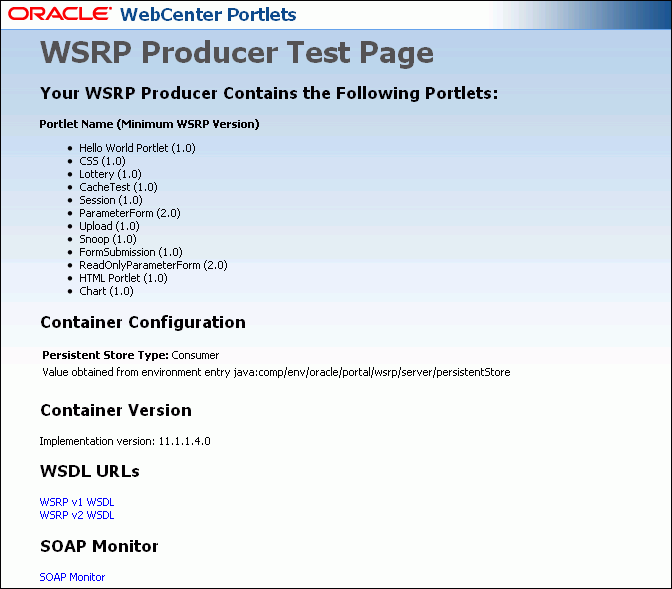This screenshot has width=672, height=589.
Task: Select the HTML Portlet (1.0) entry
Action: 123,278
